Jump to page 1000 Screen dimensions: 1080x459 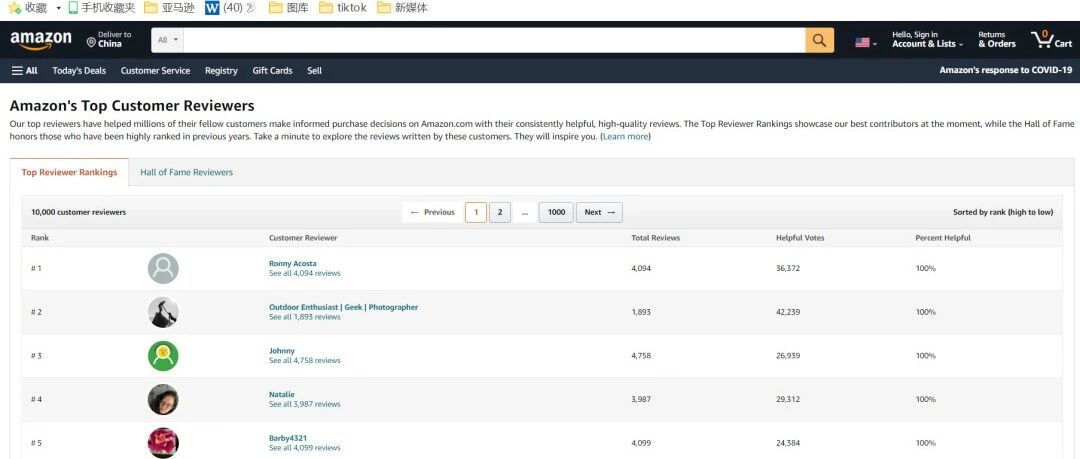click(556, 212)
